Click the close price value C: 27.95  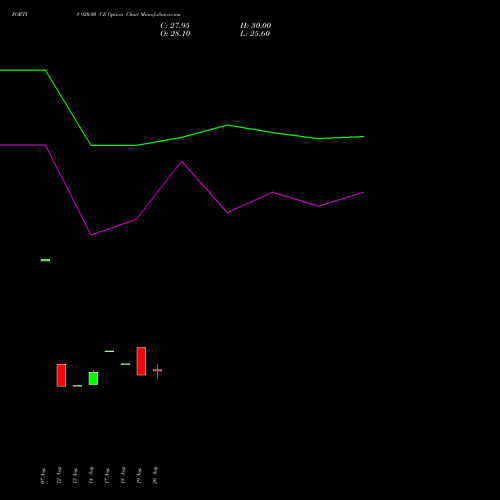click(175, 26)
